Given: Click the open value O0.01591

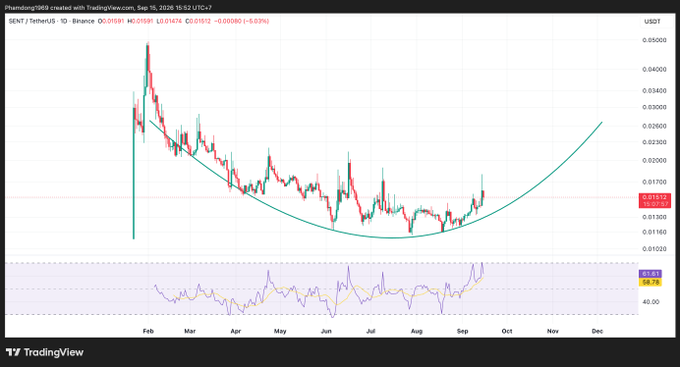Looking at the screenshot, I should (111, 21).
